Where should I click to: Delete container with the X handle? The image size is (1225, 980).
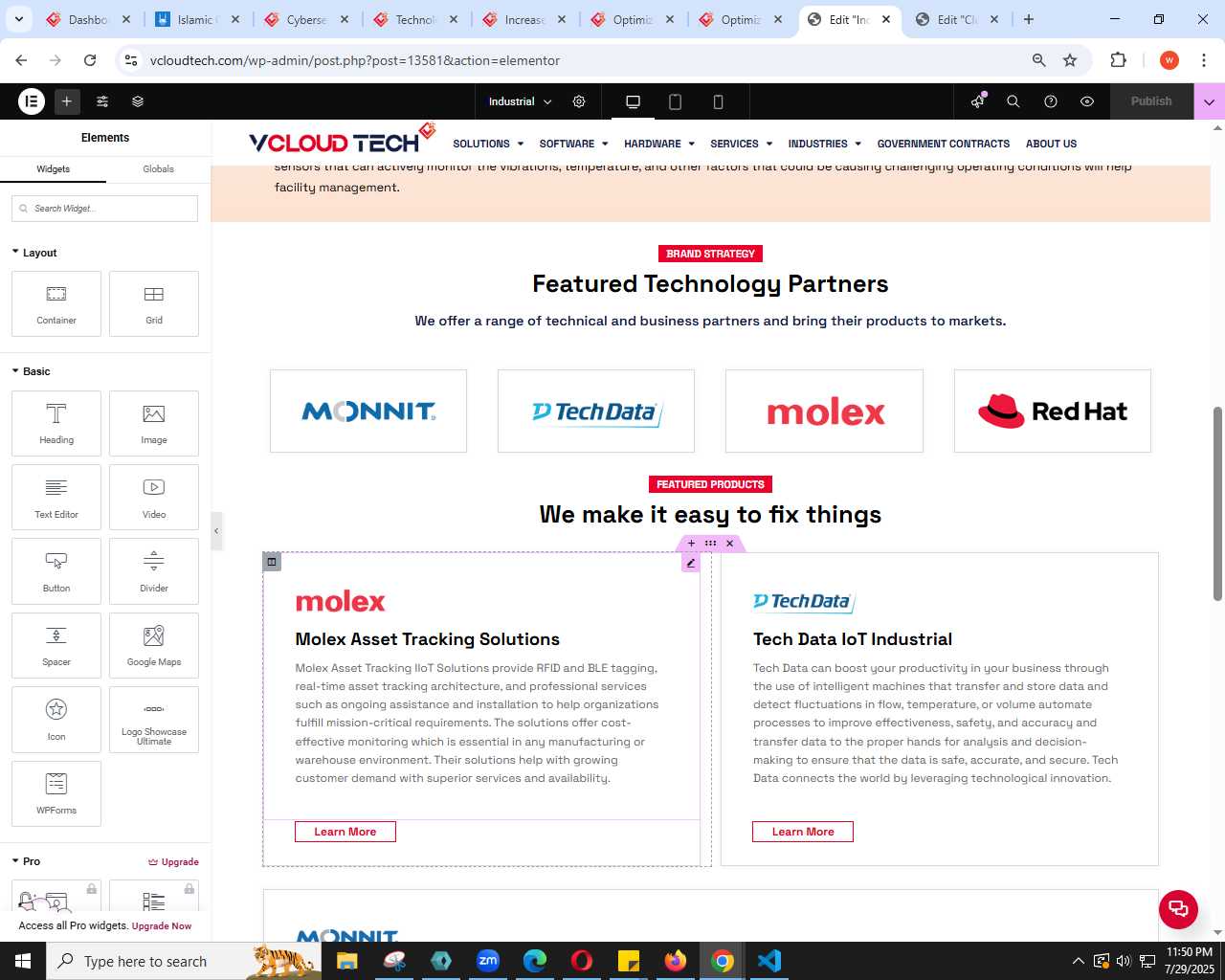point(729,544)
